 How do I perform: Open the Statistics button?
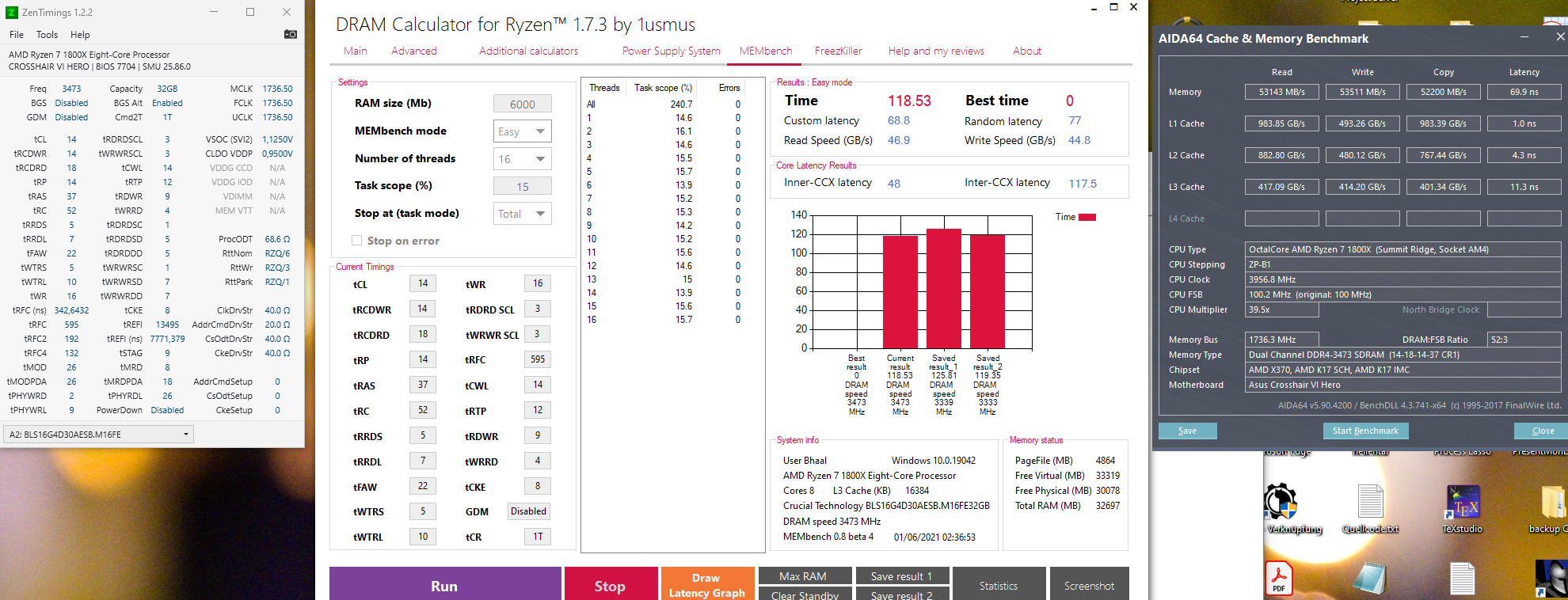999,584
